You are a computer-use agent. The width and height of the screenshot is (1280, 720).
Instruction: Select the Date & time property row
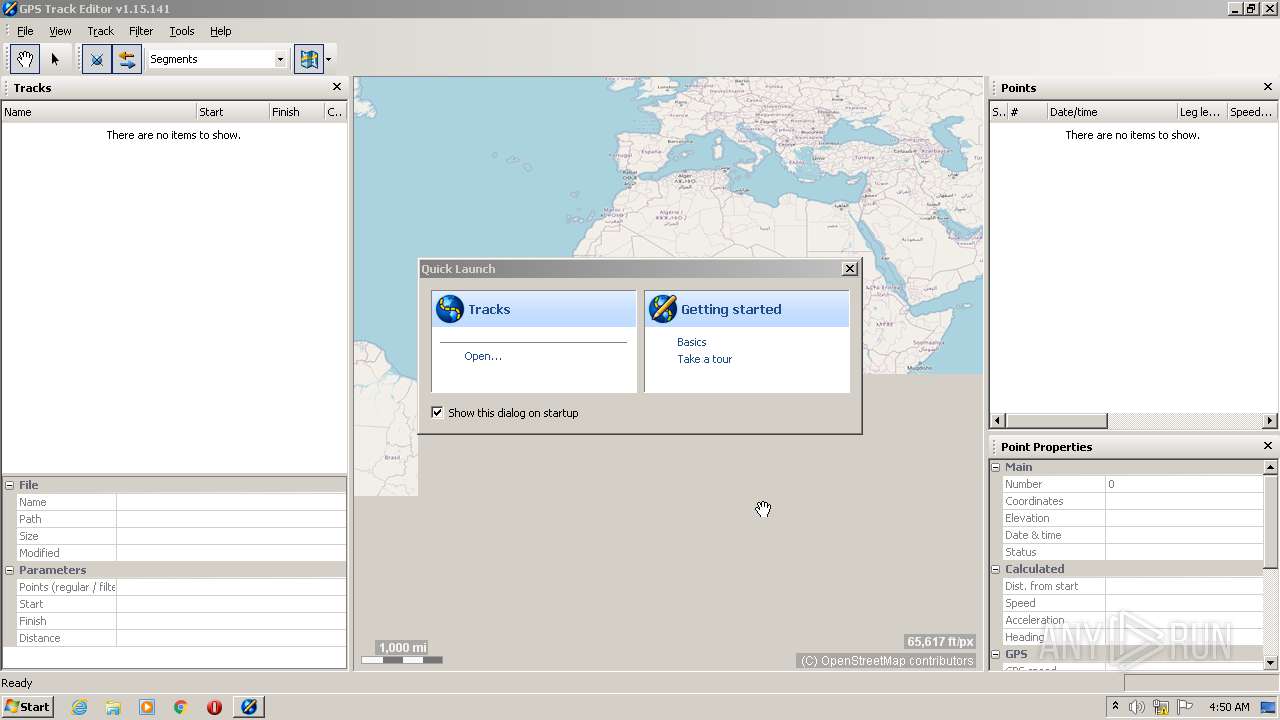(1133, 535)
